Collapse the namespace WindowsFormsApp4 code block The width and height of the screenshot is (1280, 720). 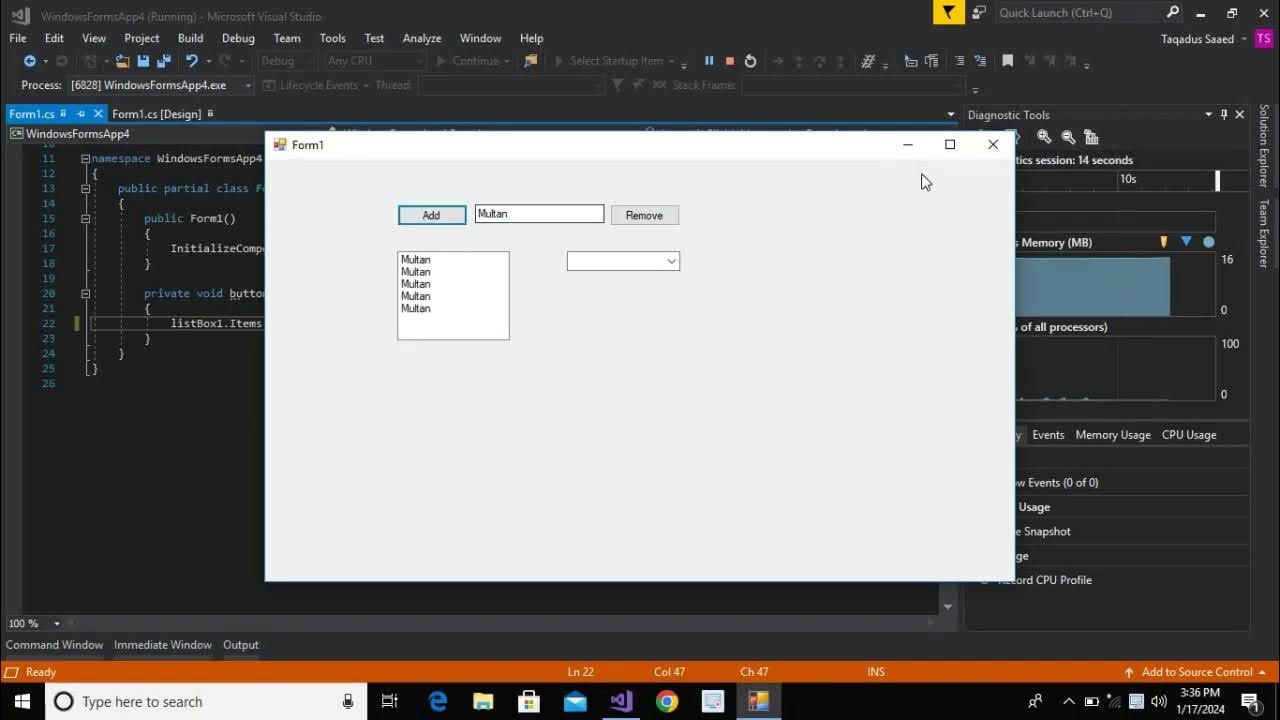click(x=85, y=158)
